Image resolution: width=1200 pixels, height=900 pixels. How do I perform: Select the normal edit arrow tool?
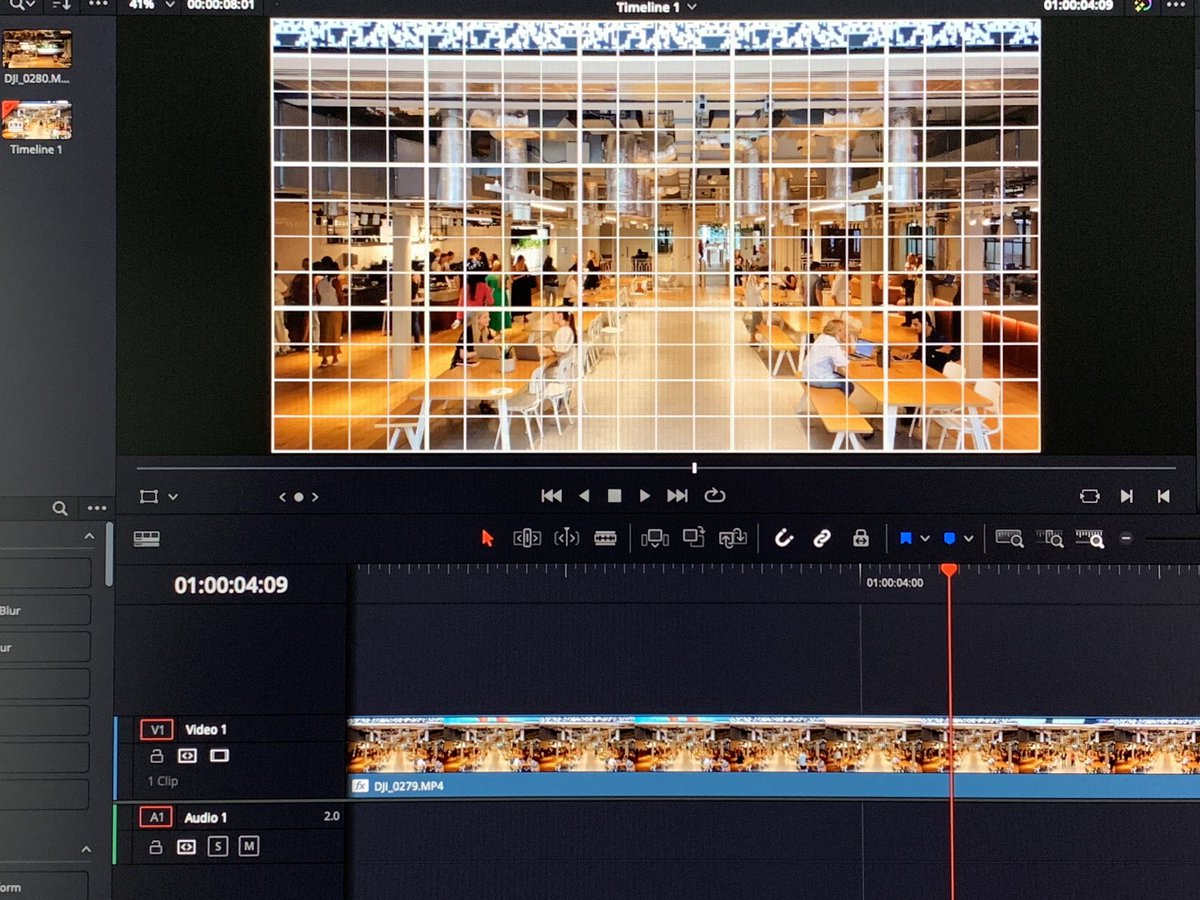tap(488, 537)
